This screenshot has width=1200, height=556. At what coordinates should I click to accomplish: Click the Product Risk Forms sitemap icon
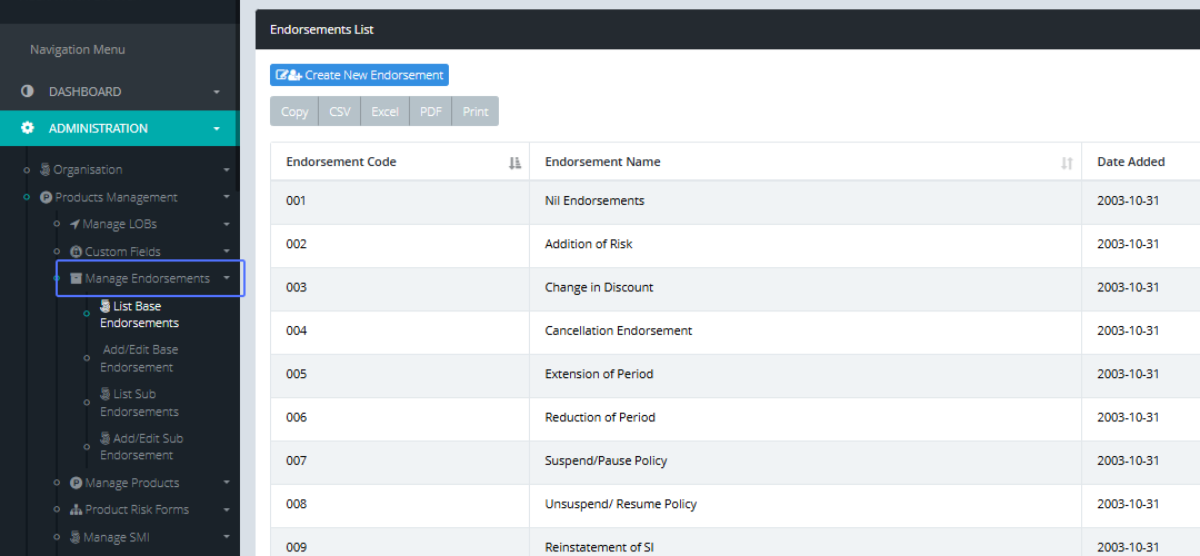point(76,510)
